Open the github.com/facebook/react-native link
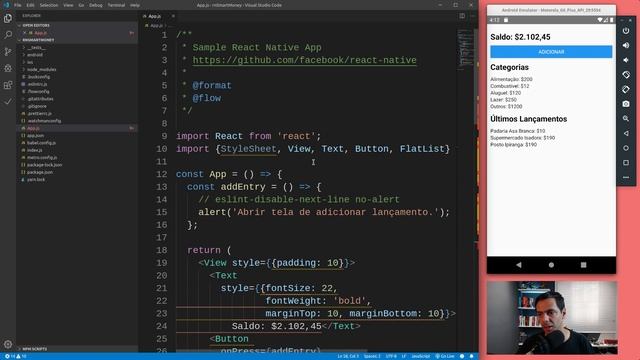640x360 pixels. (304, 60)
